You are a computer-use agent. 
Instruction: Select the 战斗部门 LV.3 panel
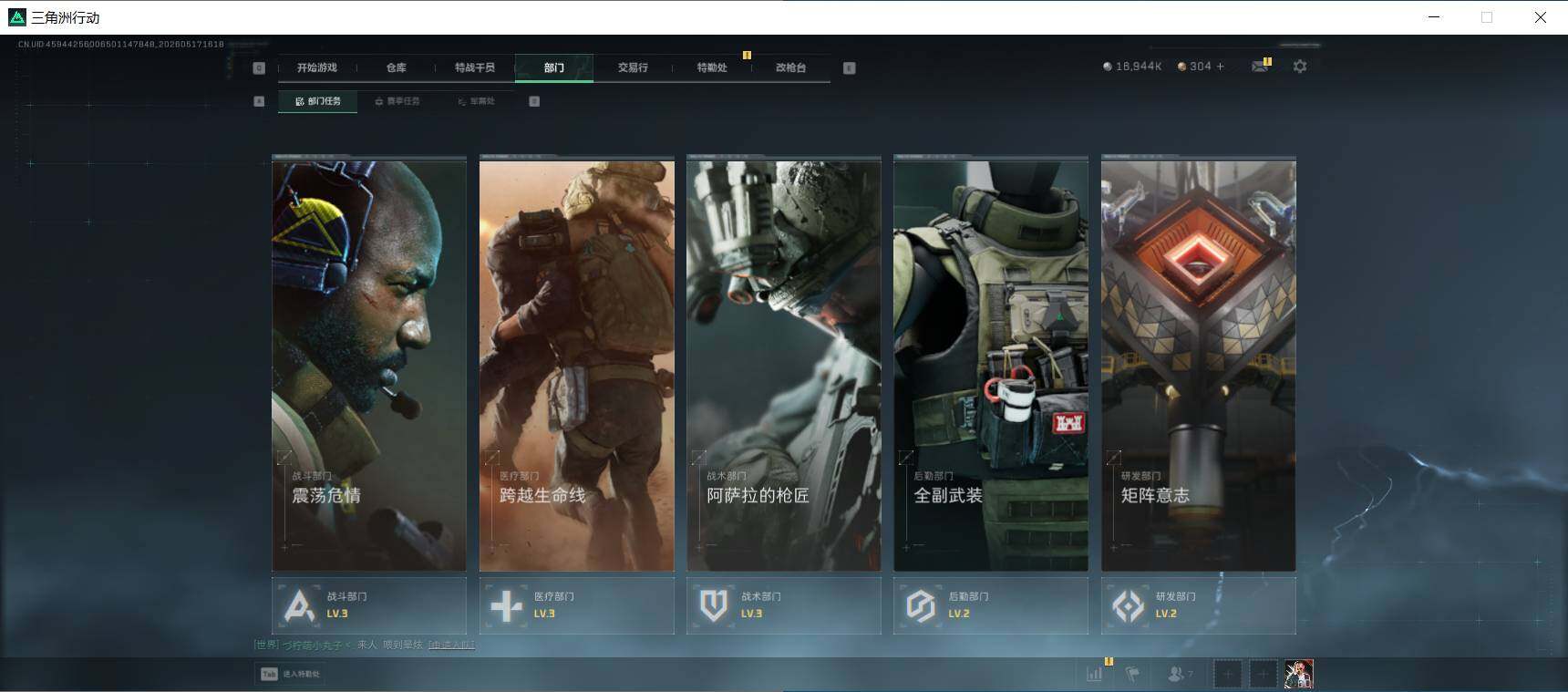(x=369, y=605)
